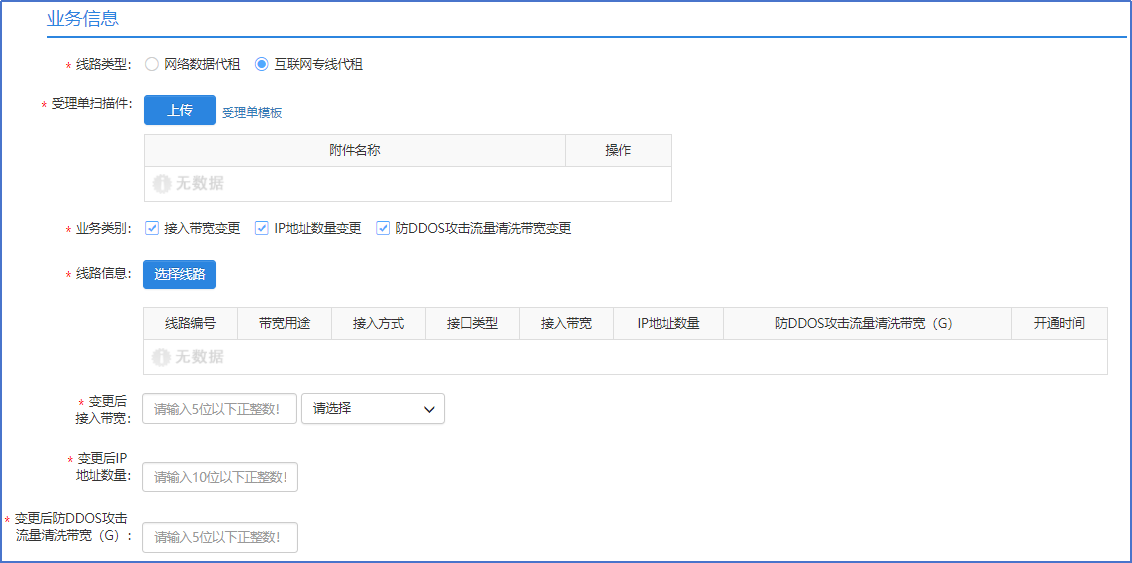Click the 线路信息 field label
The width and height of the screenshot is (1132, 563).
click(103, 274)
